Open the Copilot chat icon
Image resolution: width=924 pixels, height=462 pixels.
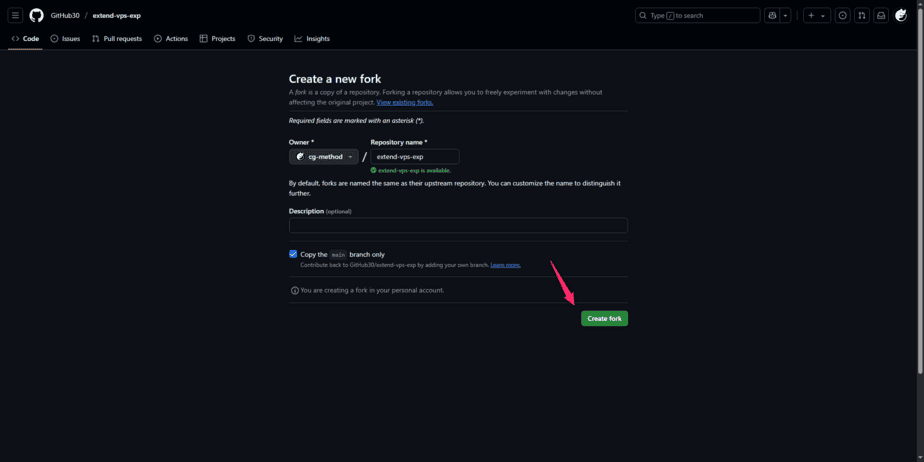[x=771, y=15]
